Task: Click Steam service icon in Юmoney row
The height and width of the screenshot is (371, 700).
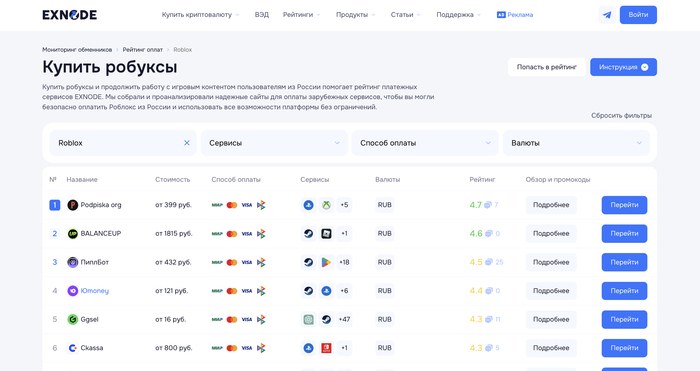Action: [x=308, y=291]
